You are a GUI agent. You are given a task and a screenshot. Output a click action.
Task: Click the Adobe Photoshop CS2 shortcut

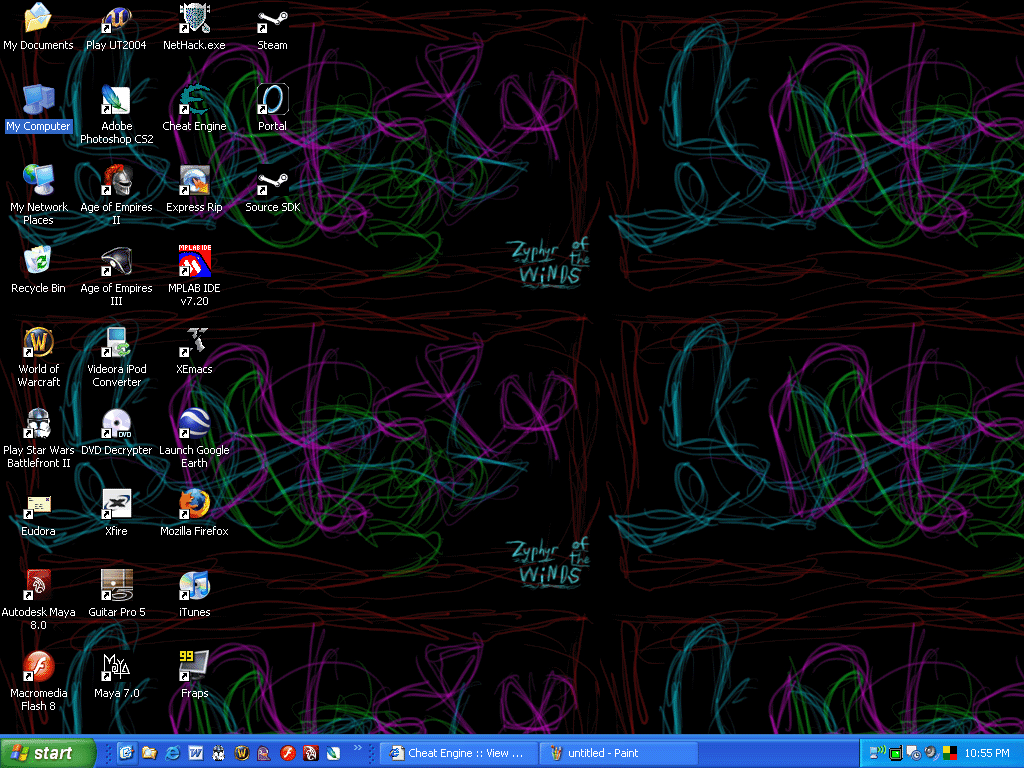116,114
